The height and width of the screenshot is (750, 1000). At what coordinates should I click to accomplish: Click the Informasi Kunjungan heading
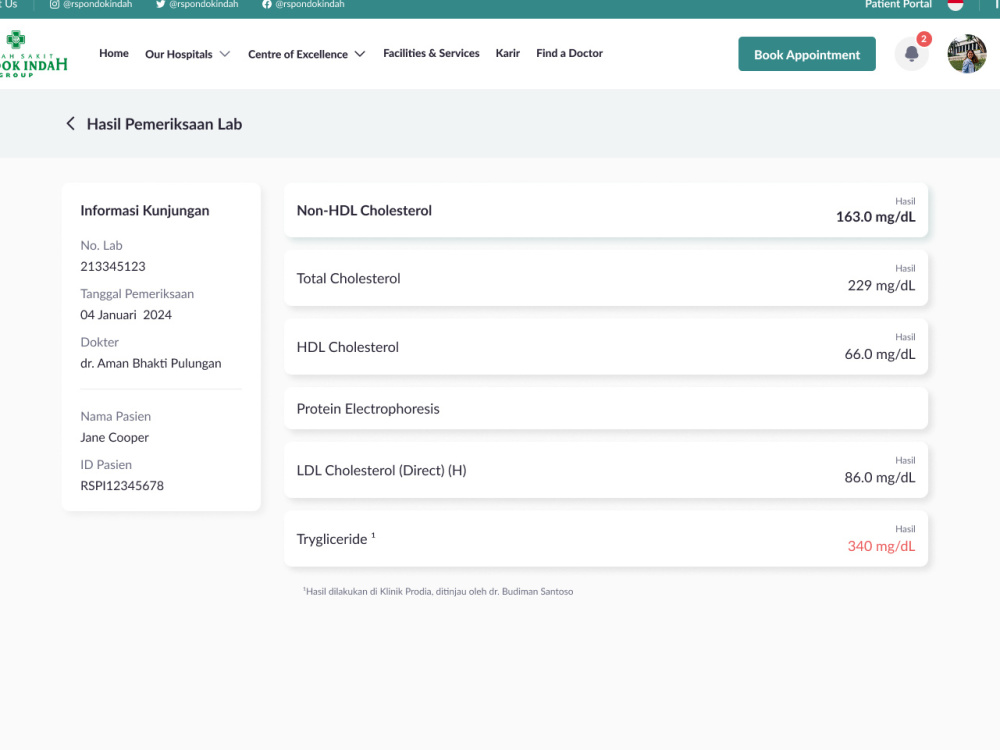(145, 210)
